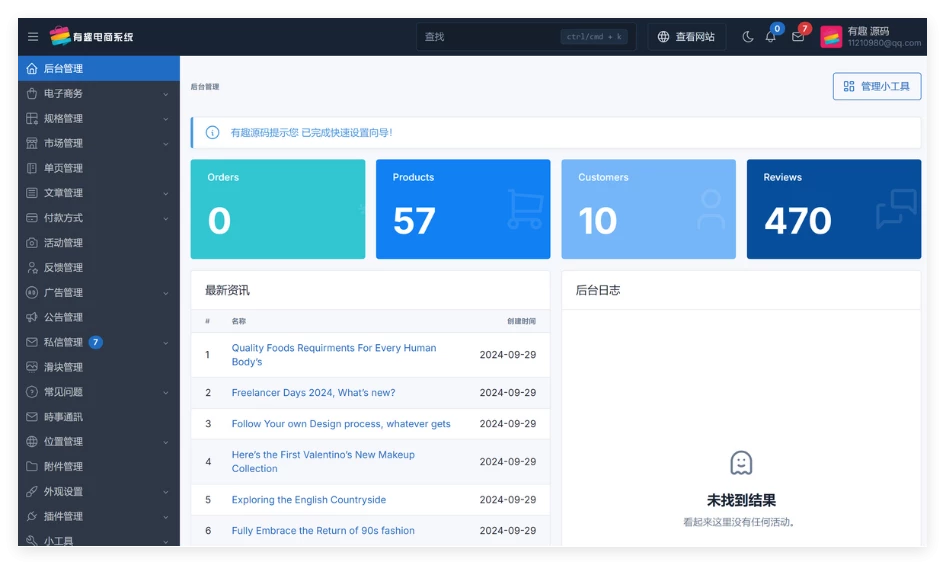Expand the 私信管理 menu with badge 7
Viewport: 945px width, 565px height.
click(98, 342)
